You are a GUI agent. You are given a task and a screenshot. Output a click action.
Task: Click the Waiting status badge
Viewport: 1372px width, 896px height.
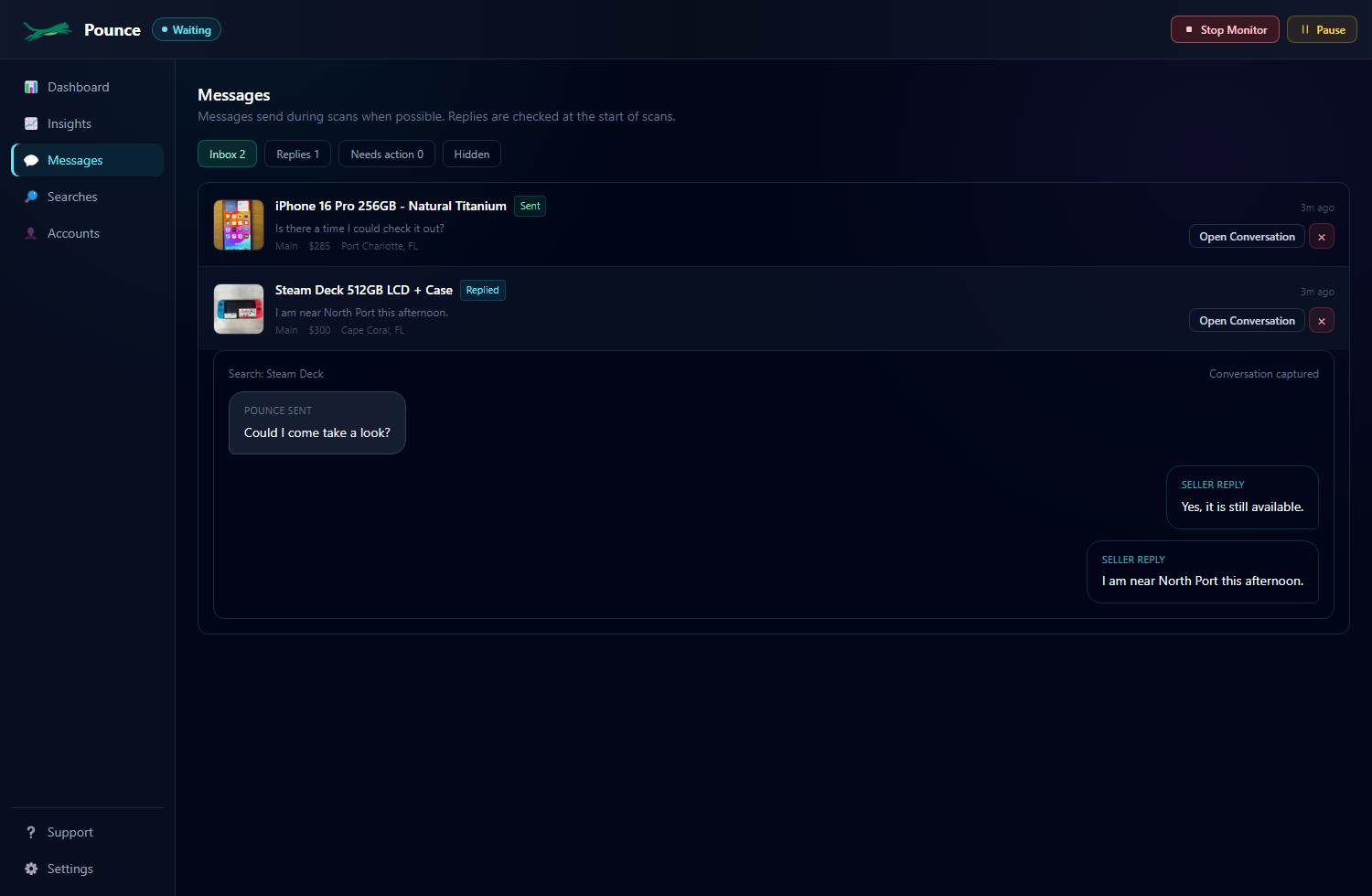[x=187, y=29]
